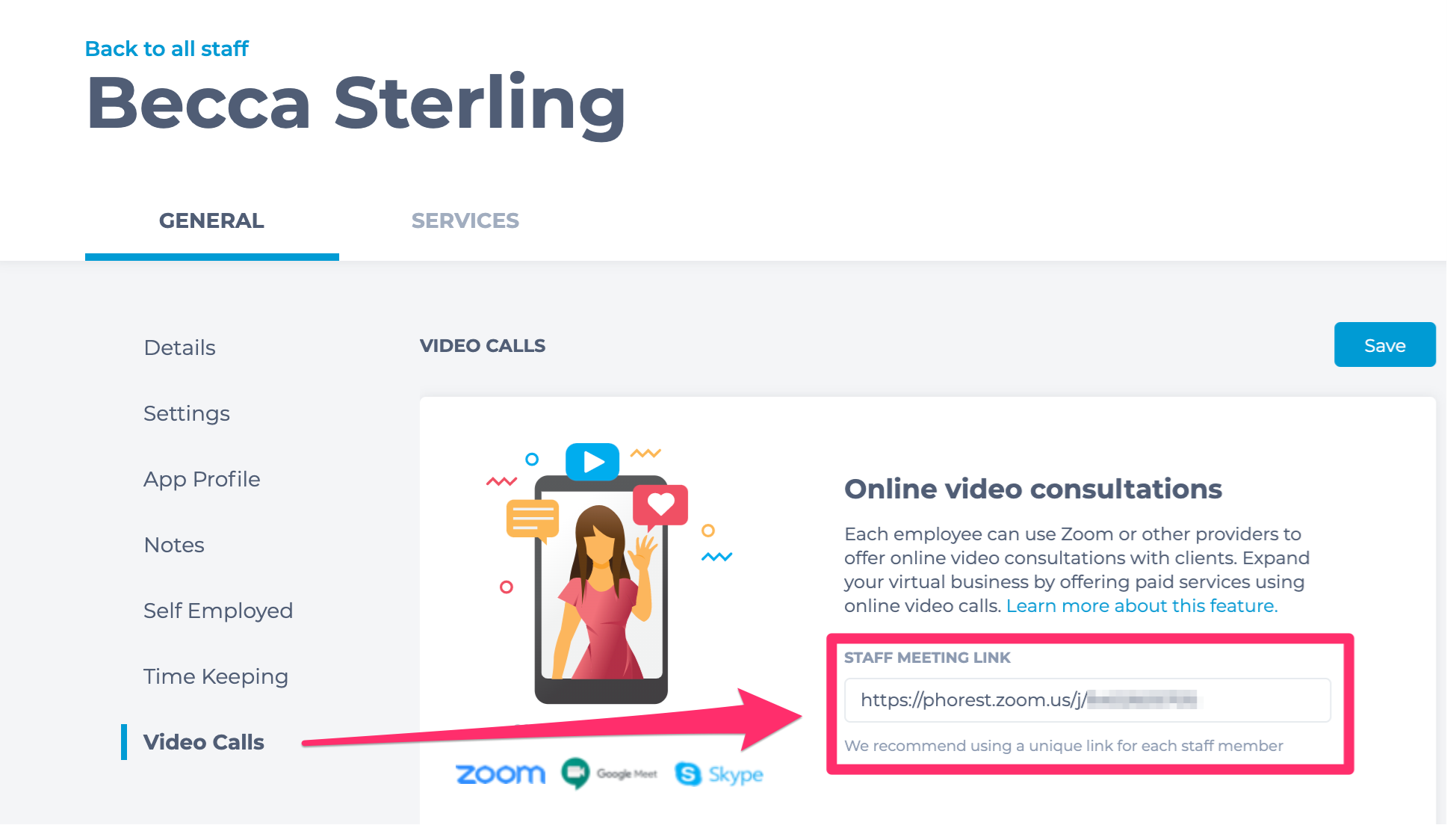Select Self Employed in sidebar

(218, 611)
